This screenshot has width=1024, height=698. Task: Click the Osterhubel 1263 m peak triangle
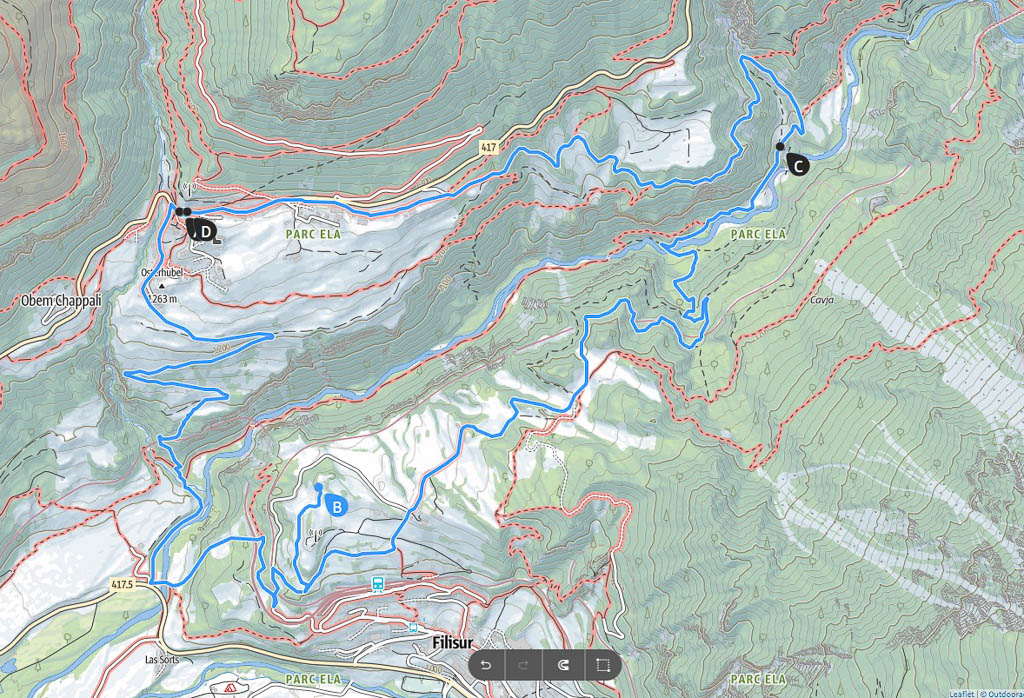pyautogui.click(x=162, y=285)
